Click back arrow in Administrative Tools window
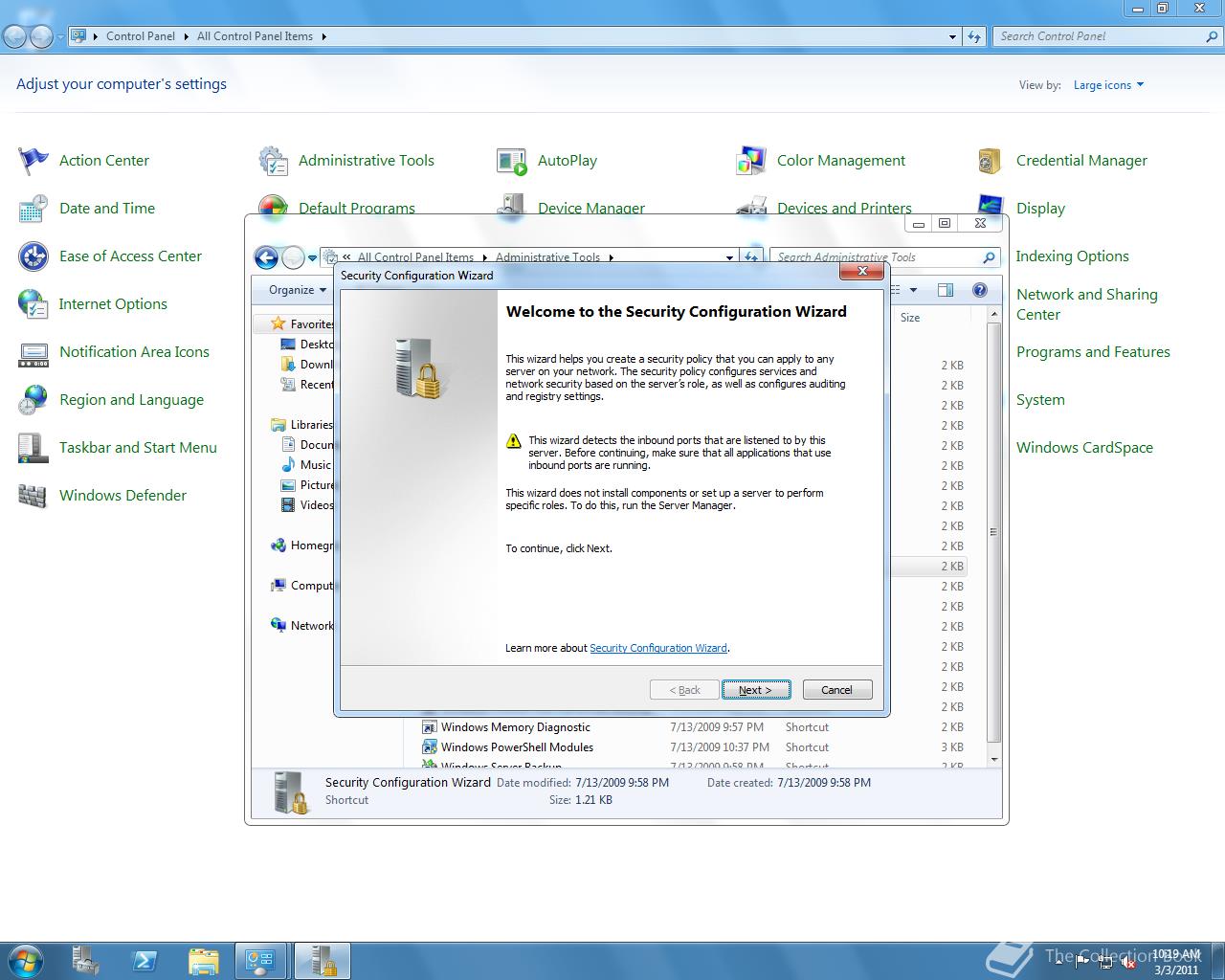The height and width of the screenshot is (980, 1225). click(266, 256)
